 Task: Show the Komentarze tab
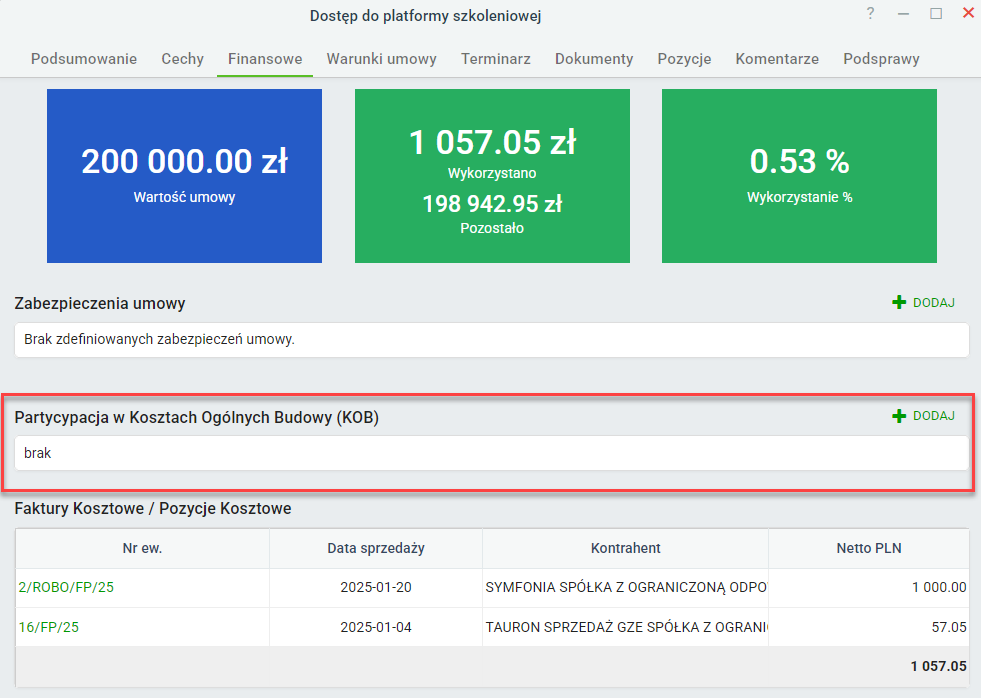point(777,59)
